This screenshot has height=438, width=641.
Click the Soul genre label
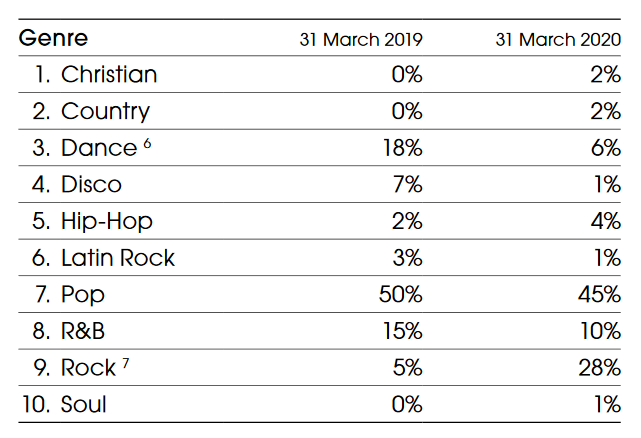tap(84, 405)
